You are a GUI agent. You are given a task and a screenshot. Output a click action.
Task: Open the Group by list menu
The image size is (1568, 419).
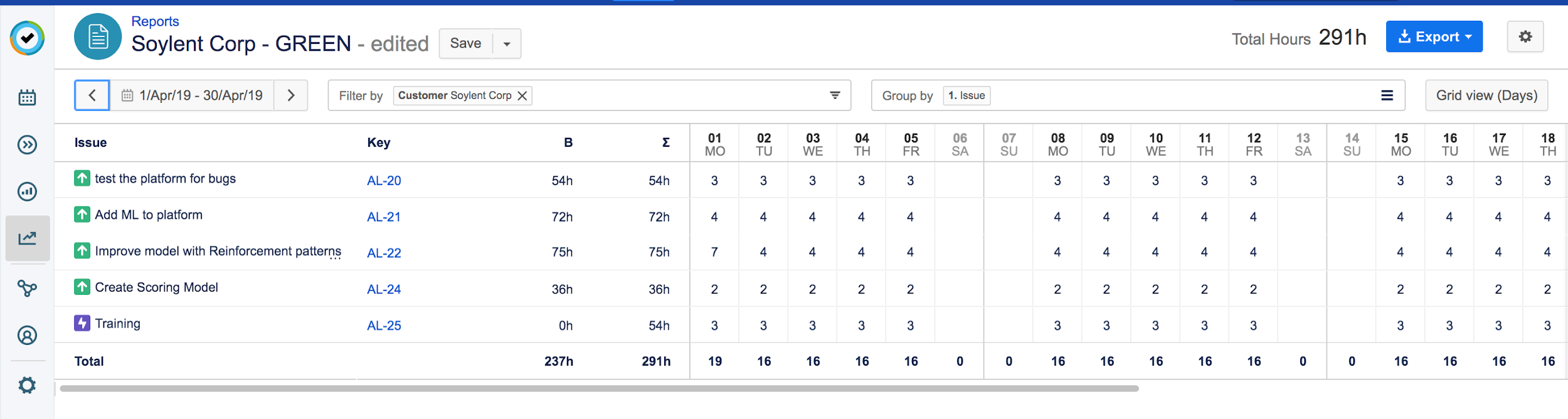[1387, 95]
